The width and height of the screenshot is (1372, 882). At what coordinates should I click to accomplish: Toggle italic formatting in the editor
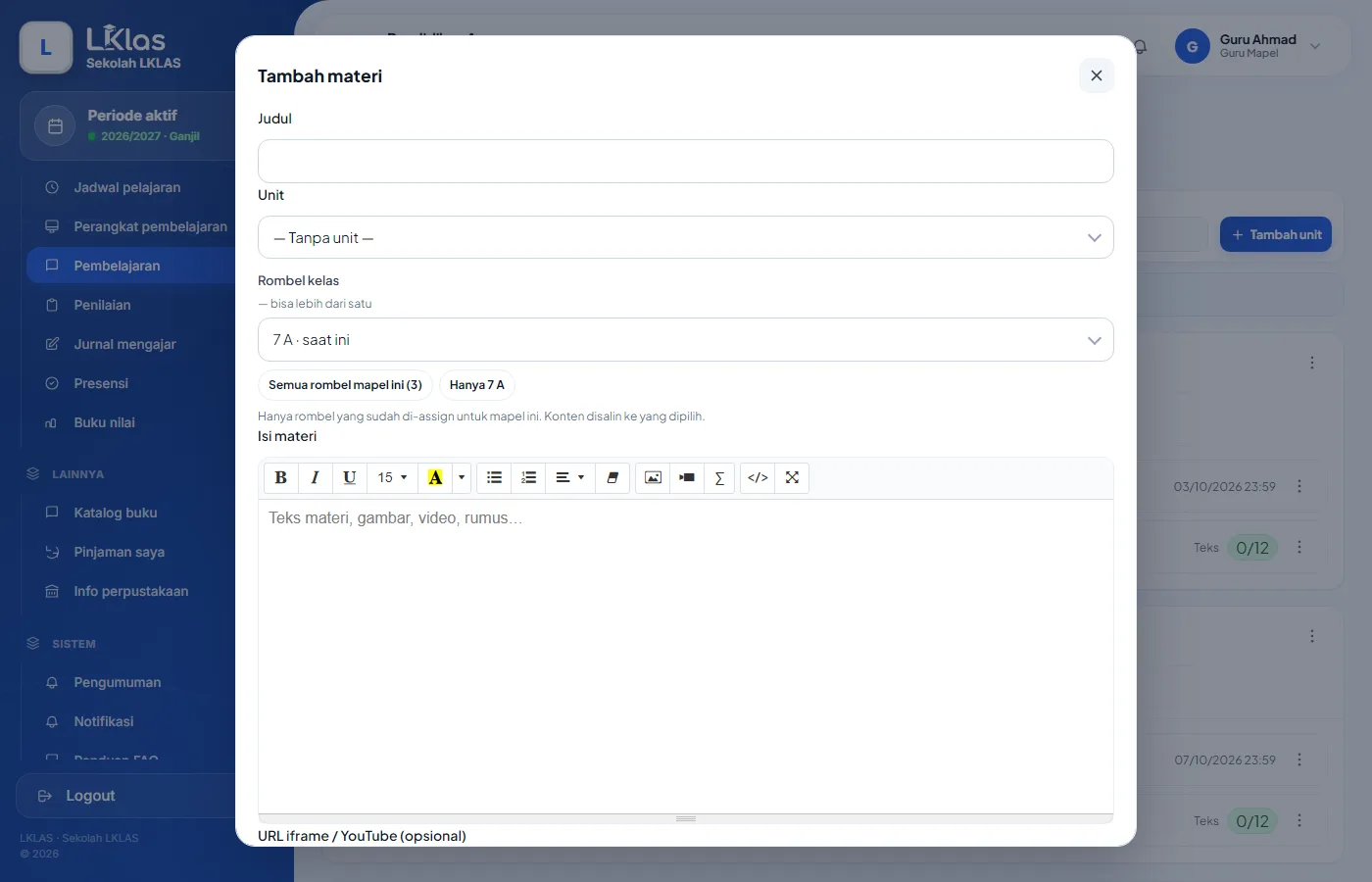tap(315, 478)
